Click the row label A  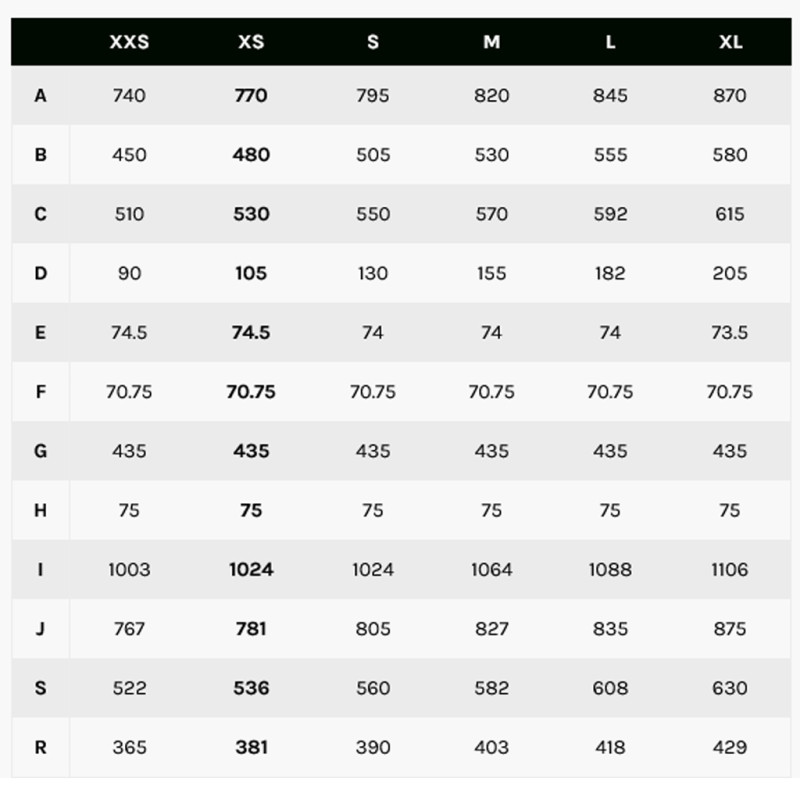(x=40, y=96)
